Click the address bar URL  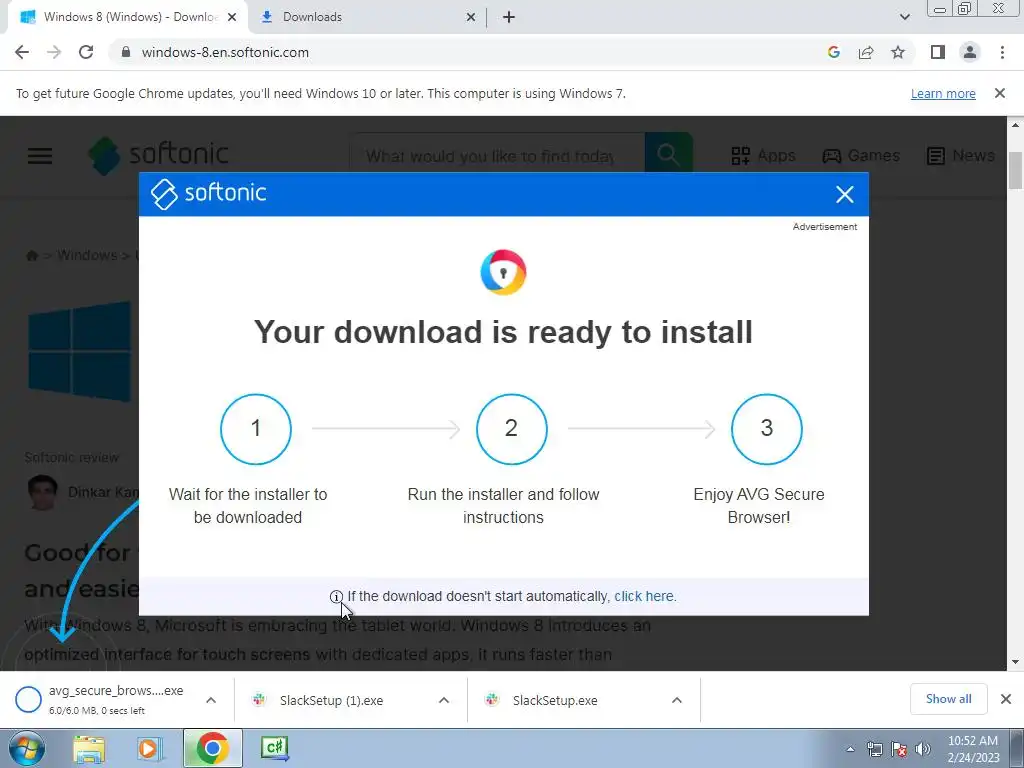pos(225,52)
